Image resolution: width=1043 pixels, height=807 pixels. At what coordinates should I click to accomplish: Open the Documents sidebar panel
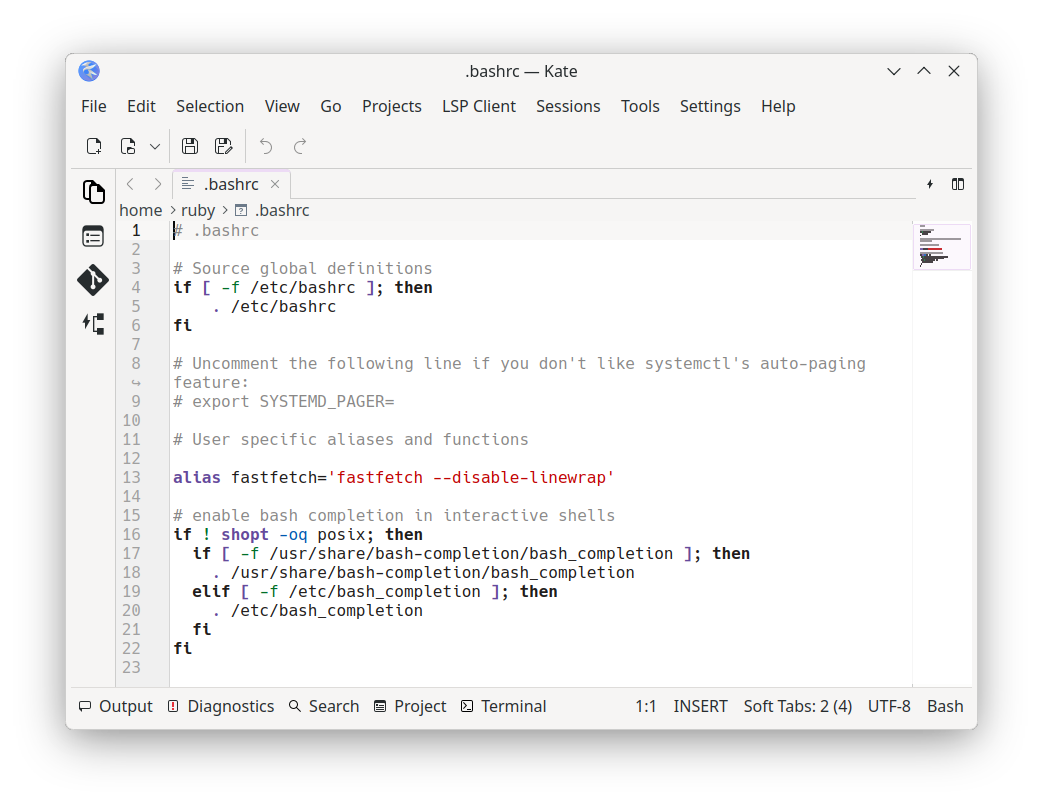[x=93, y=191]
